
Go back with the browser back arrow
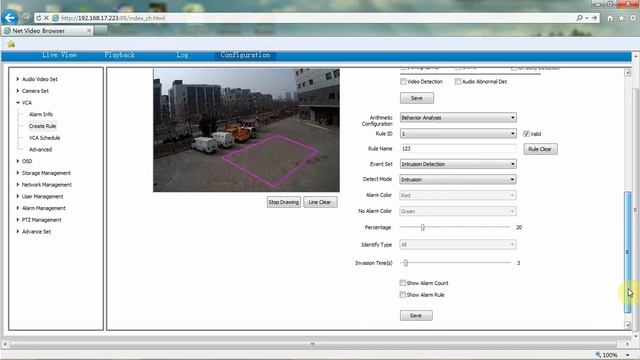pos(10,18)
